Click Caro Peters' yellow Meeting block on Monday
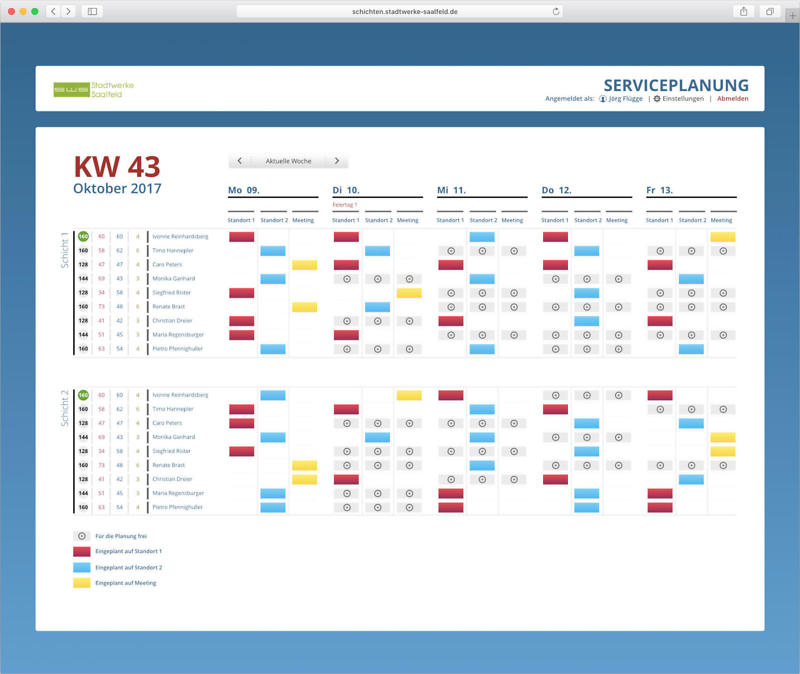The image size is (800, 674). 304,265
